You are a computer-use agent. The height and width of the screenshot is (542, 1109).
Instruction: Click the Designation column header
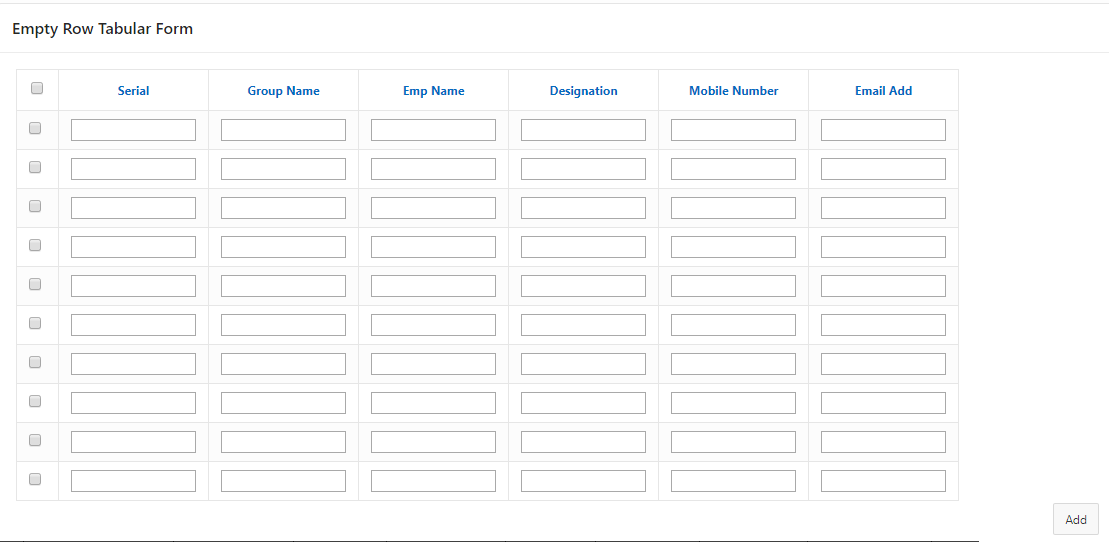pyautogui.click(x=583, y=91)
